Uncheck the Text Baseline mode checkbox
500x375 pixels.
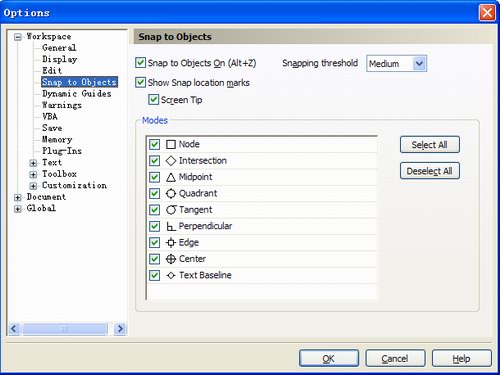coord(154,275)
